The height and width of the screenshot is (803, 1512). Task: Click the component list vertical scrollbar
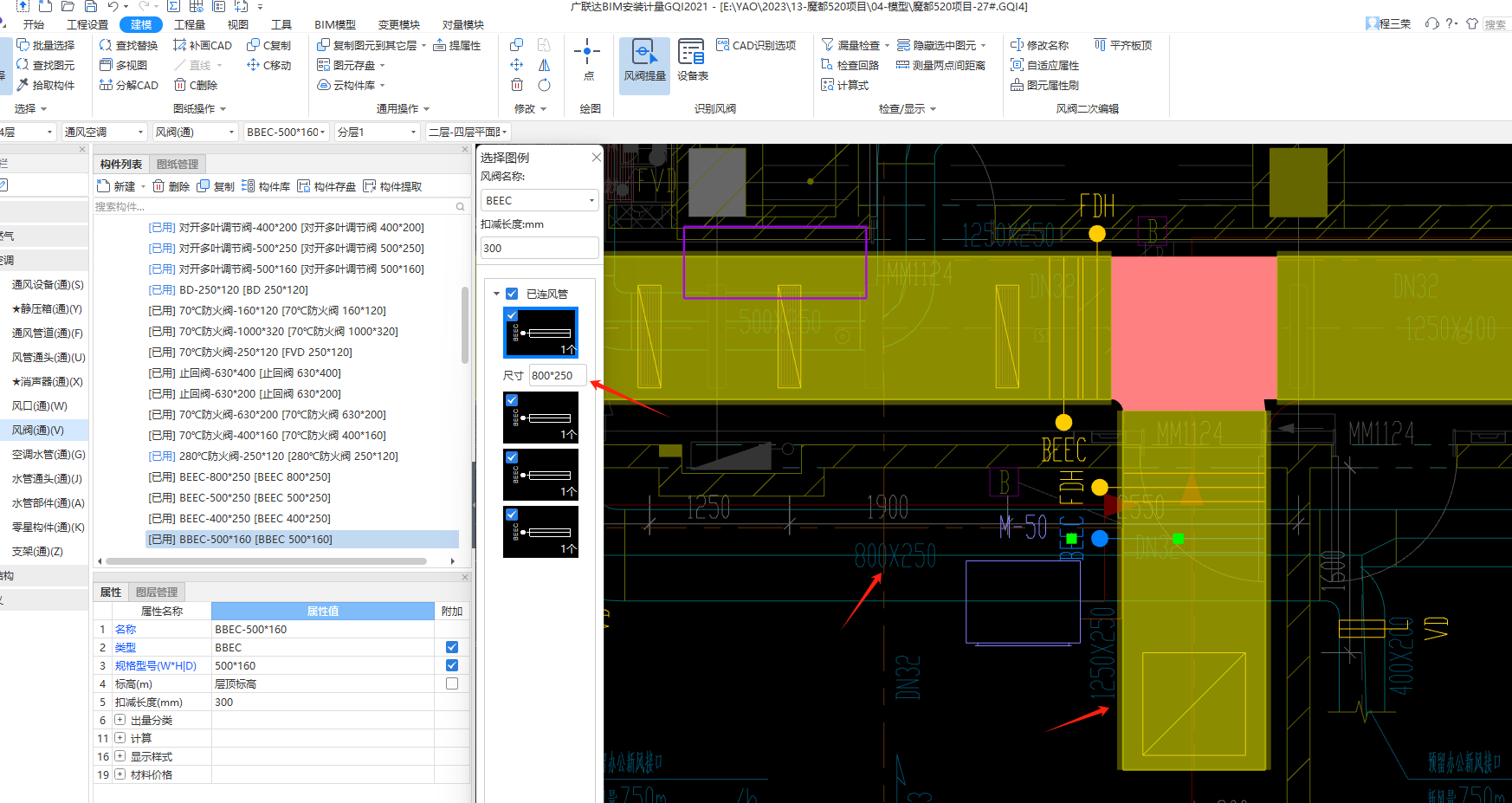[x=465, y=325]
